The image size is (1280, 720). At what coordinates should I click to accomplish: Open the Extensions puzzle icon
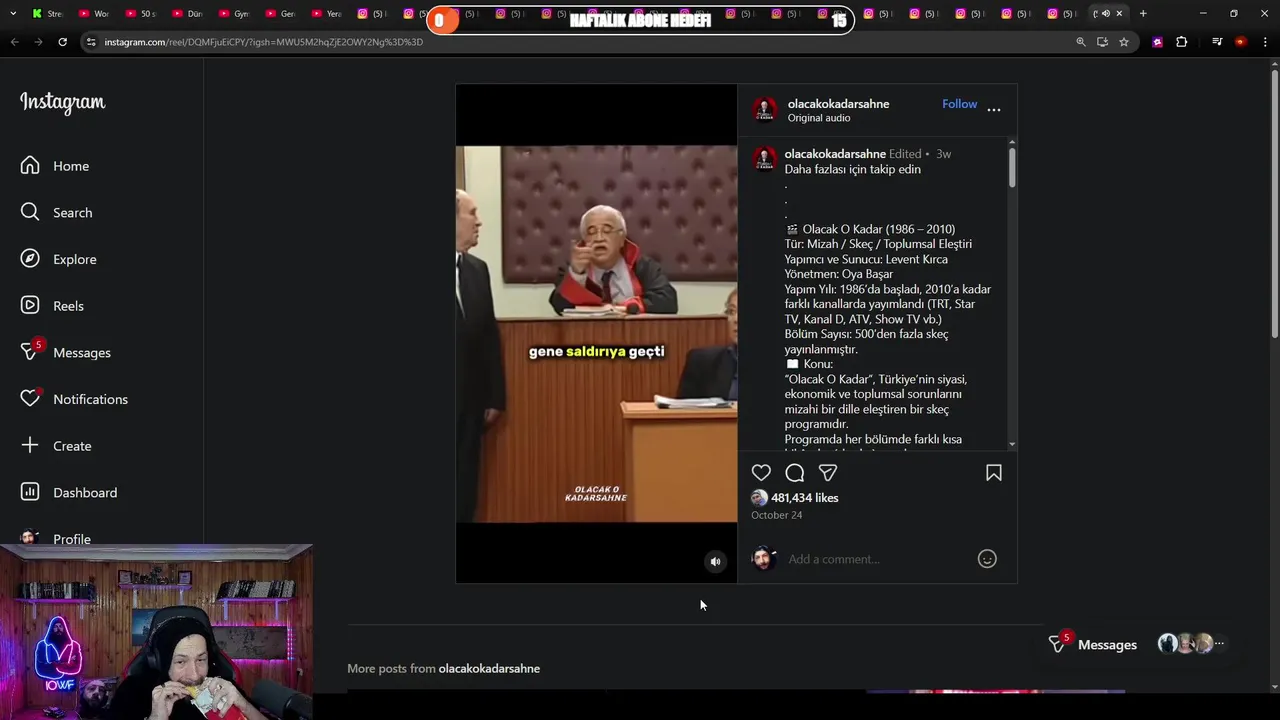coord(1182,42)
